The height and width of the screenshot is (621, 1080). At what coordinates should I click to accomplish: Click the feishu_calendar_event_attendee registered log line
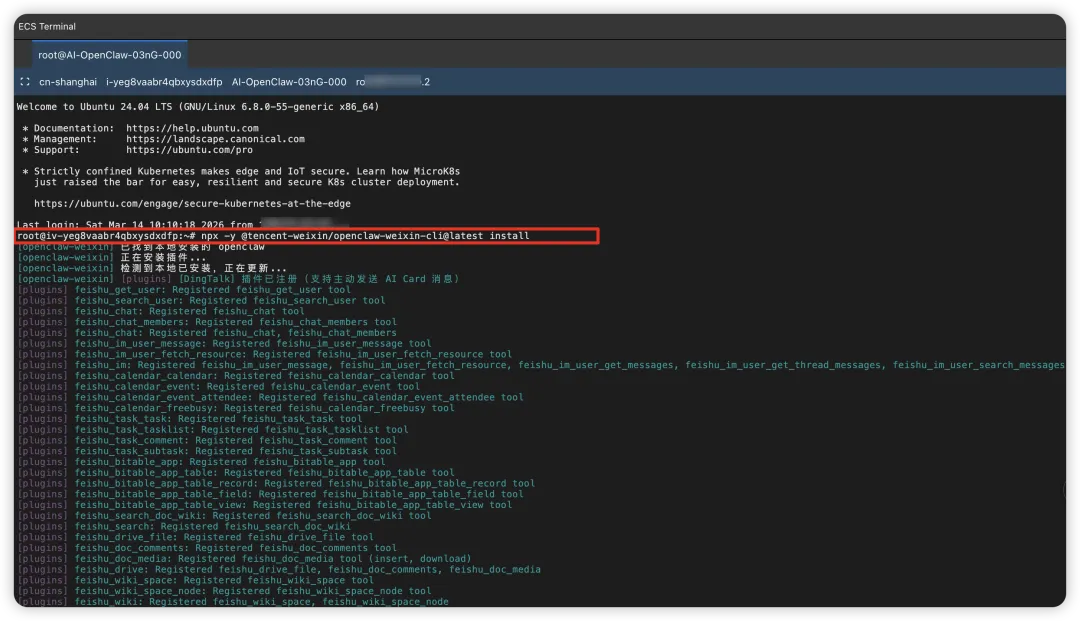[270, 397]
